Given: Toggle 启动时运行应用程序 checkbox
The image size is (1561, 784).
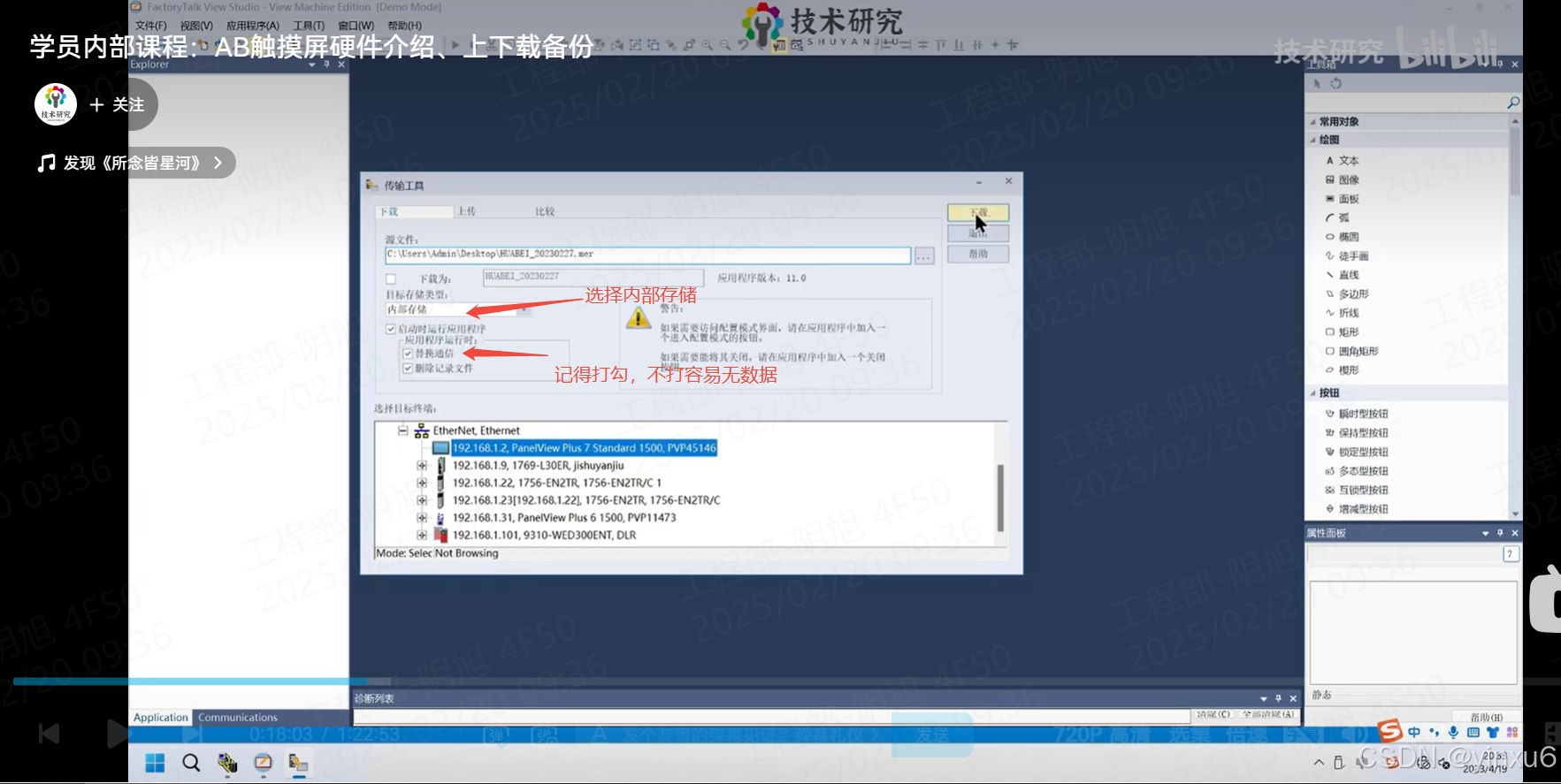Looking at the screenshot, I should pos(391,330).
